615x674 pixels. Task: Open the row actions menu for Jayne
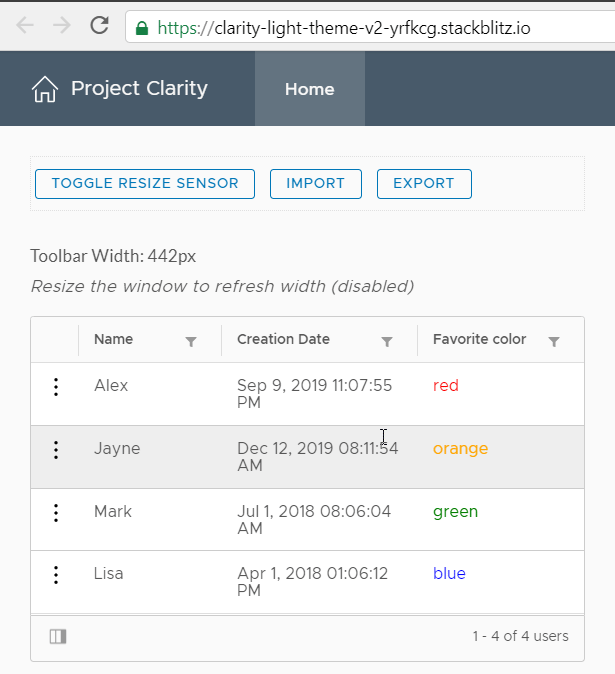[56, 450]
